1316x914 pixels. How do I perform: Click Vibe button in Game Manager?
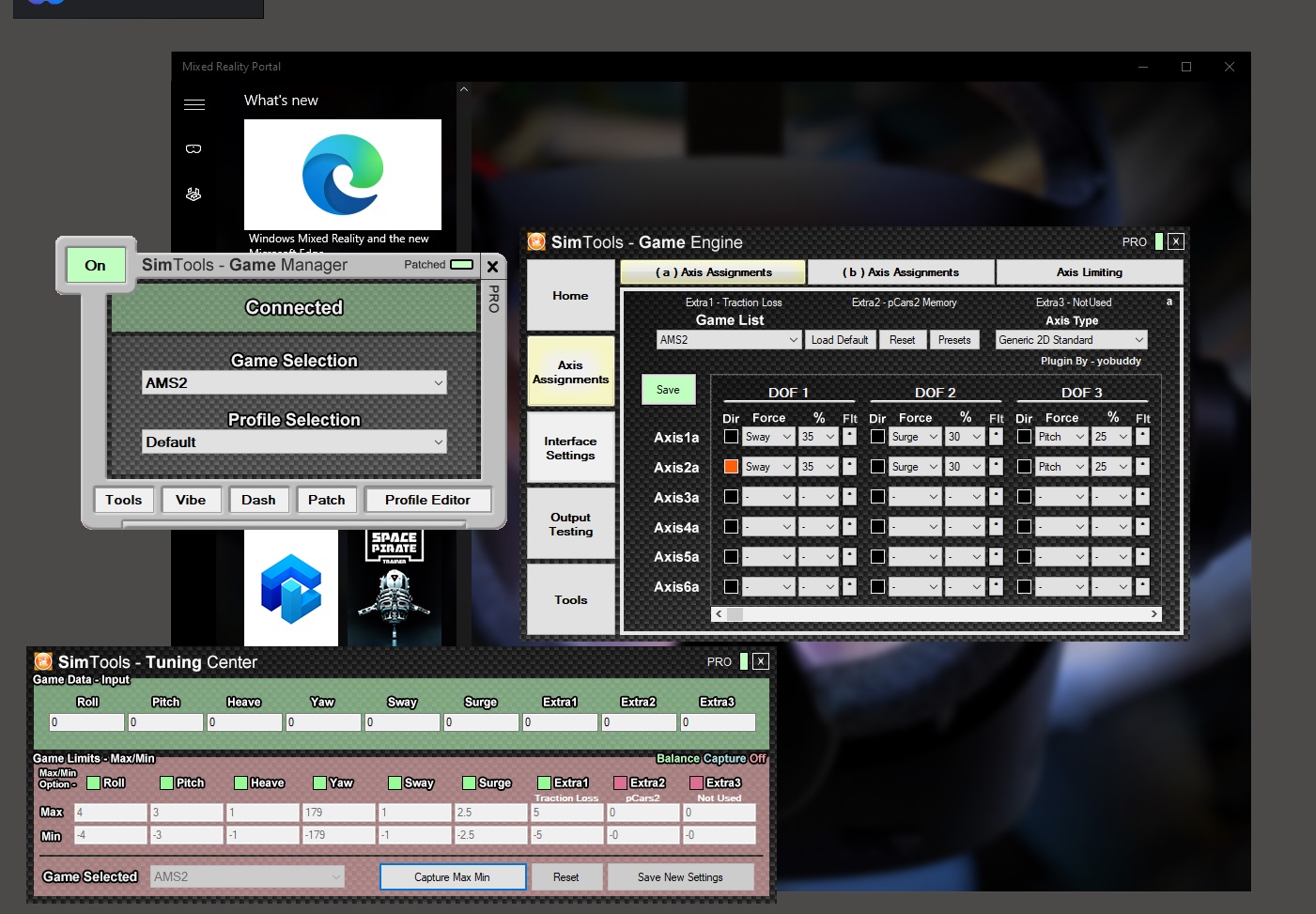click(191, 501)
